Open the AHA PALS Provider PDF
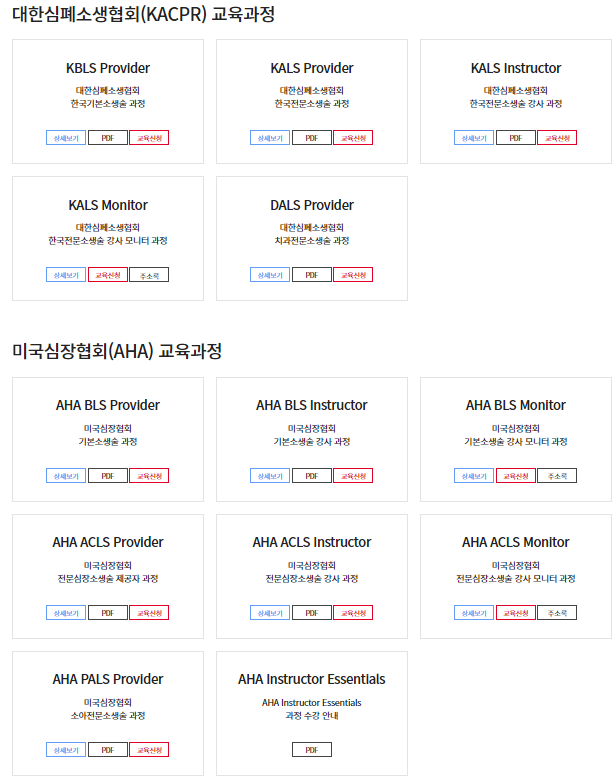Viewport: 616px width, 779px height. (x=108, y=750)
